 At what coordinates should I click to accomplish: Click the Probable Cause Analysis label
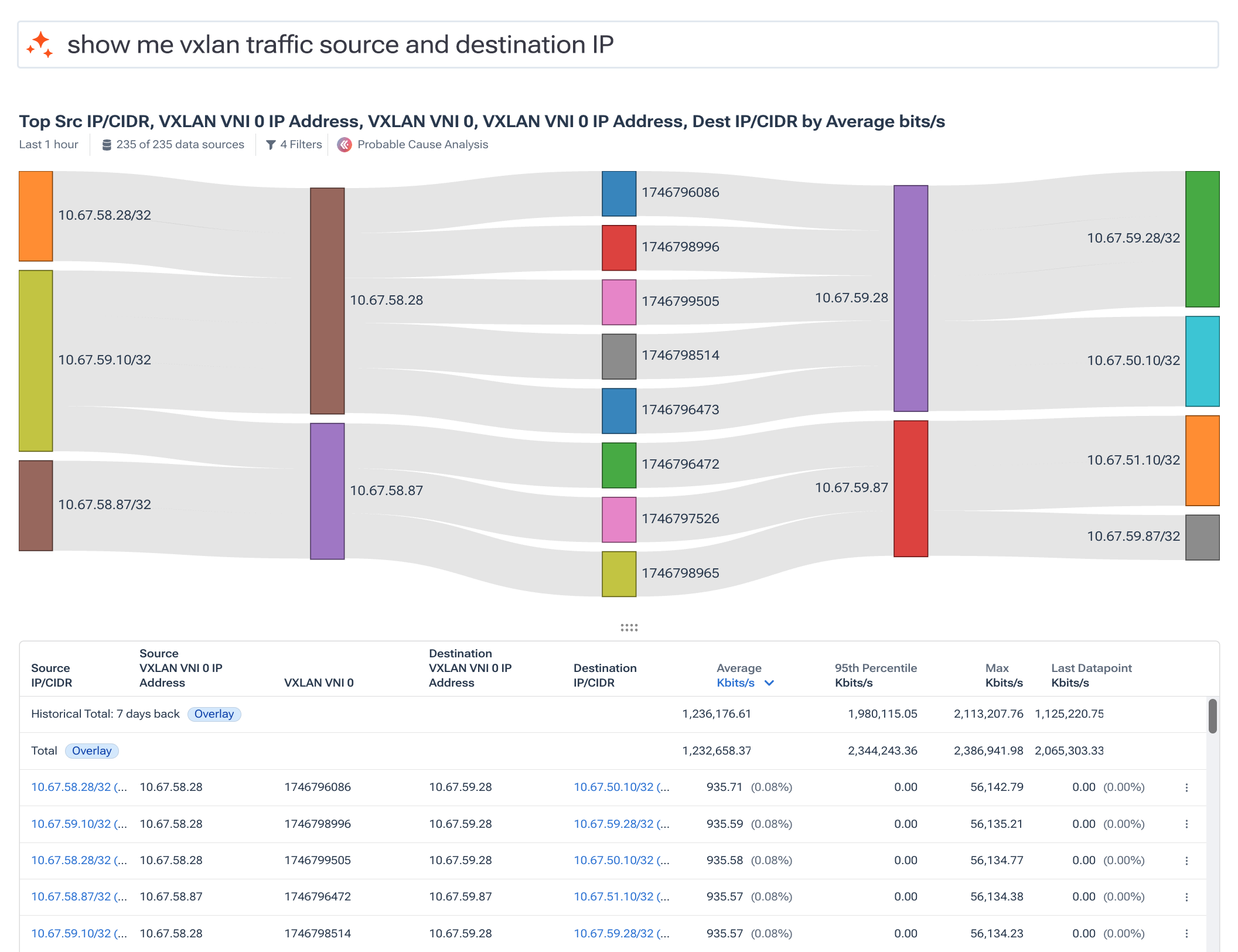click(x=423, y=144)
